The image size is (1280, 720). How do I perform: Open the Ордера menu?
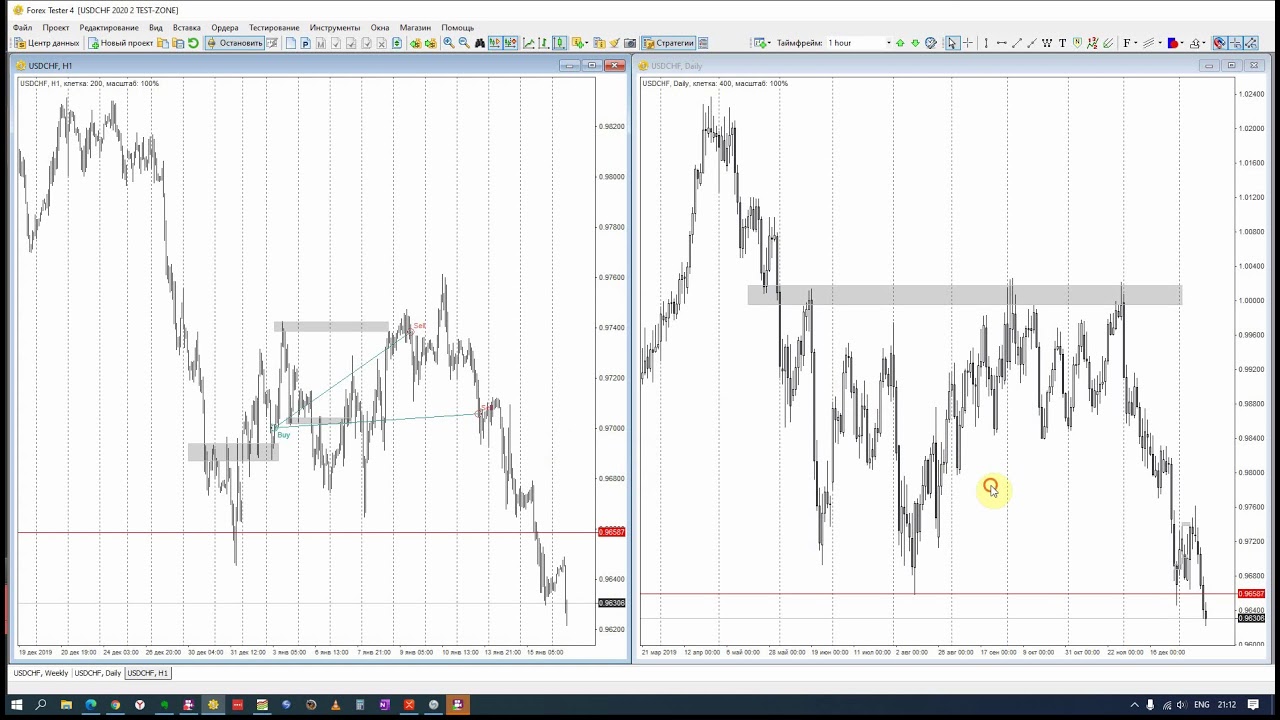[x=225, y=27]
